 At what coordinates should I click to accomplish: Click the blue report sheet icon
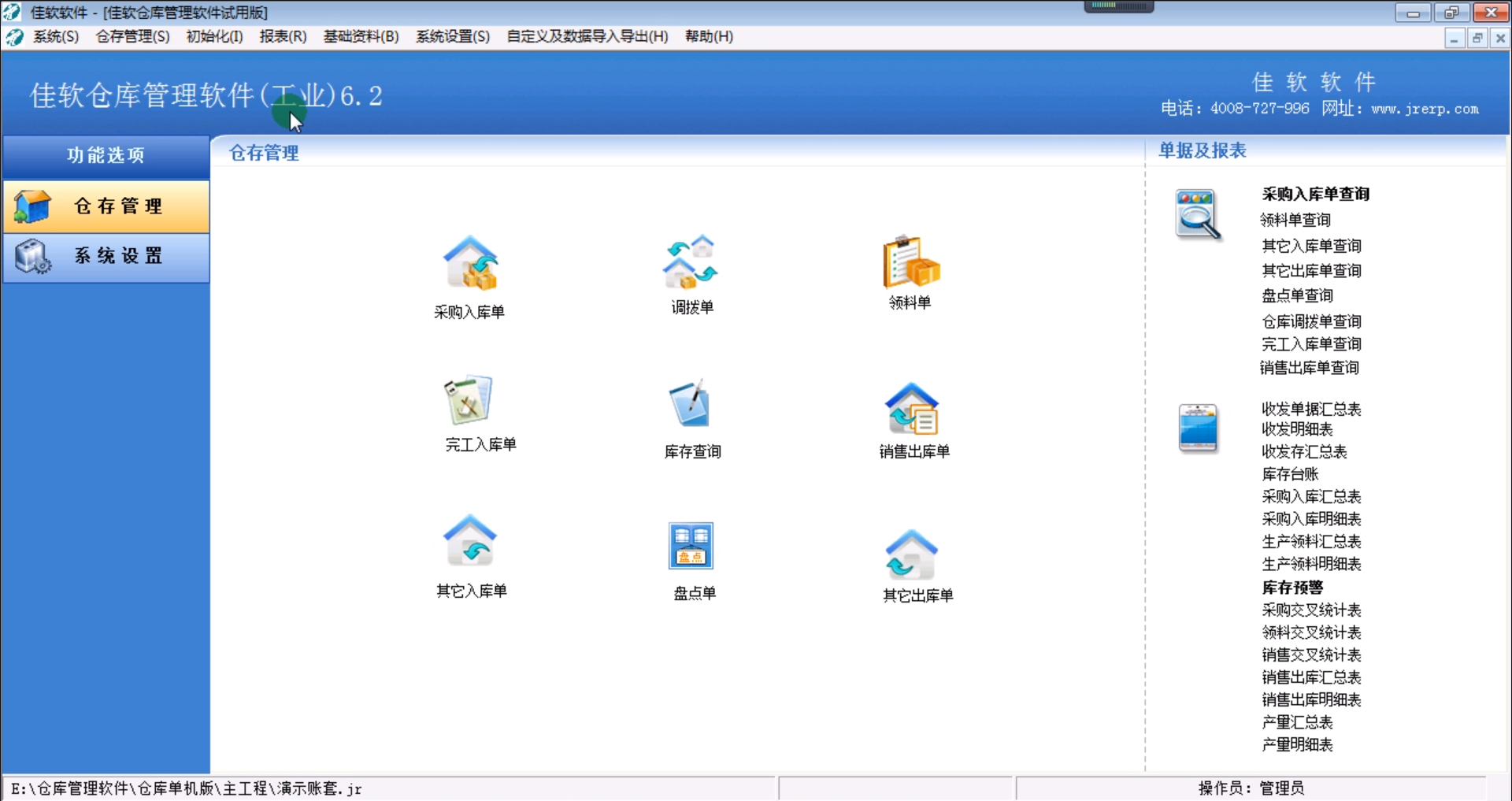1198,428
